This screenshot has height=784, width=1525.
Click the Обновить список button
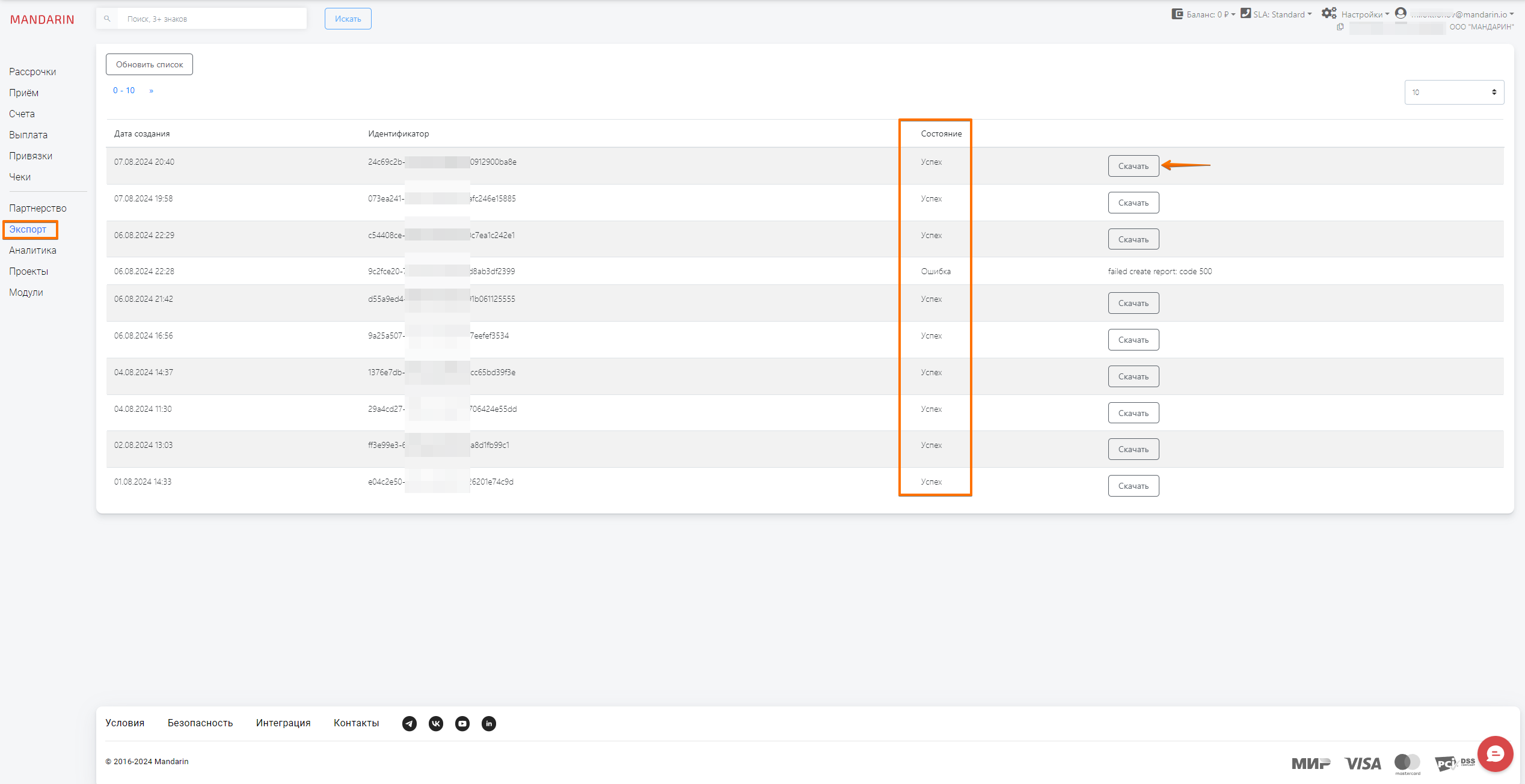pyautogui.click(x=149, y=64)
